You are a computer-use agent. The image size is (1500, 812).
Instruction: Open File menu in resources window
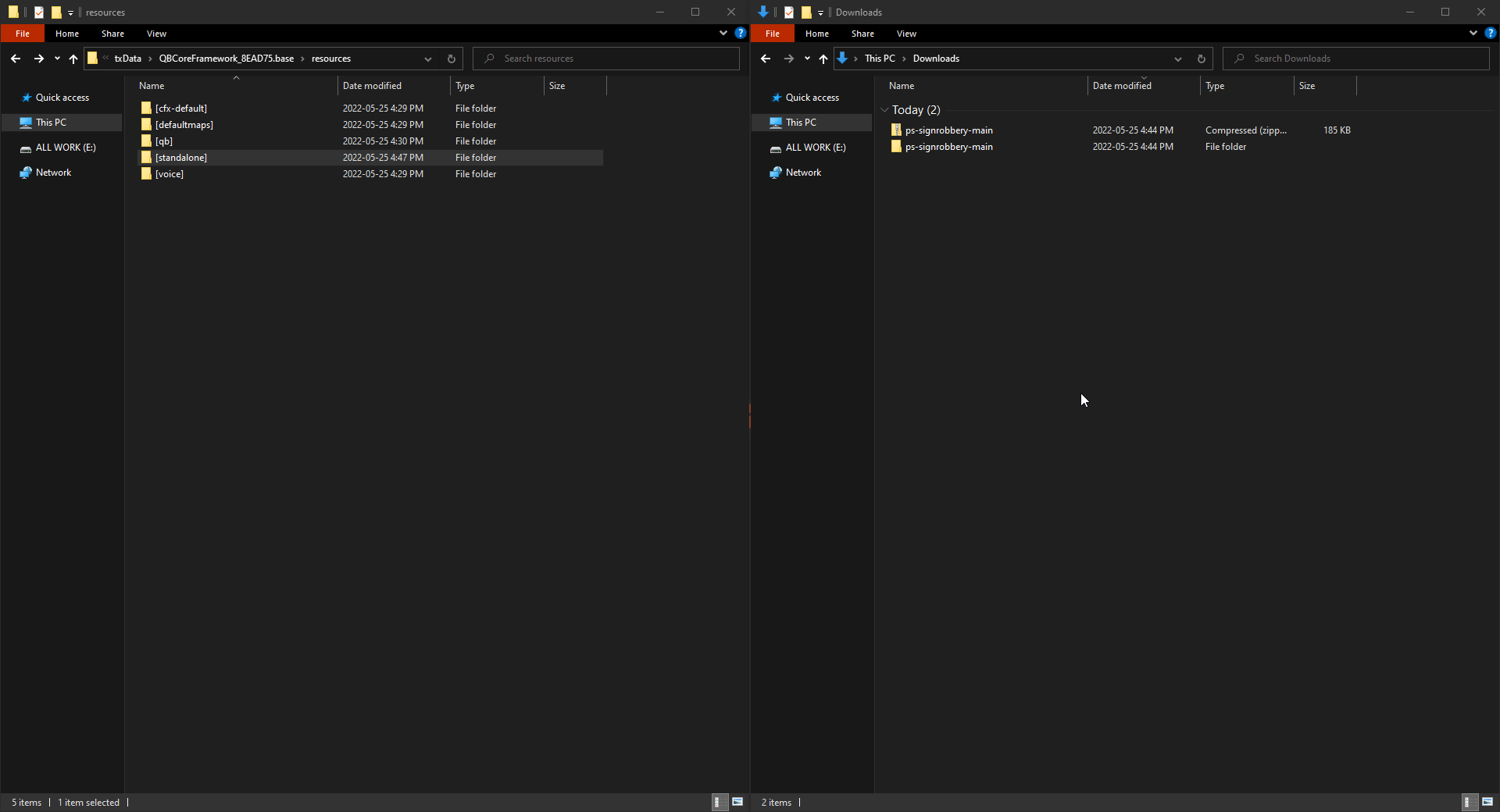(23, 34)
